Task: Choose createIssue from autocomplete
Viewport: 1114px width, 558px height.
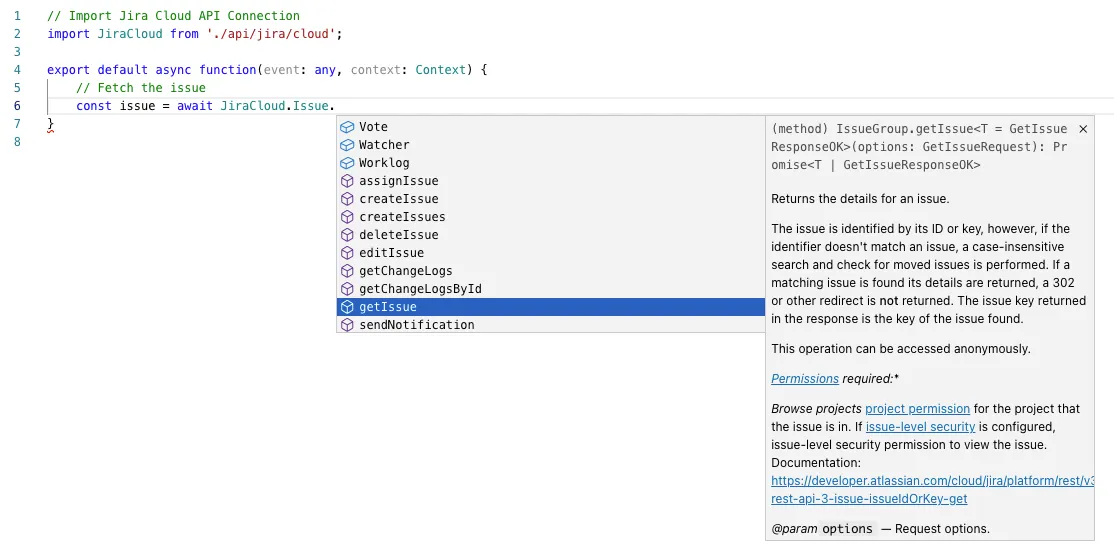Action: point(551,198)
